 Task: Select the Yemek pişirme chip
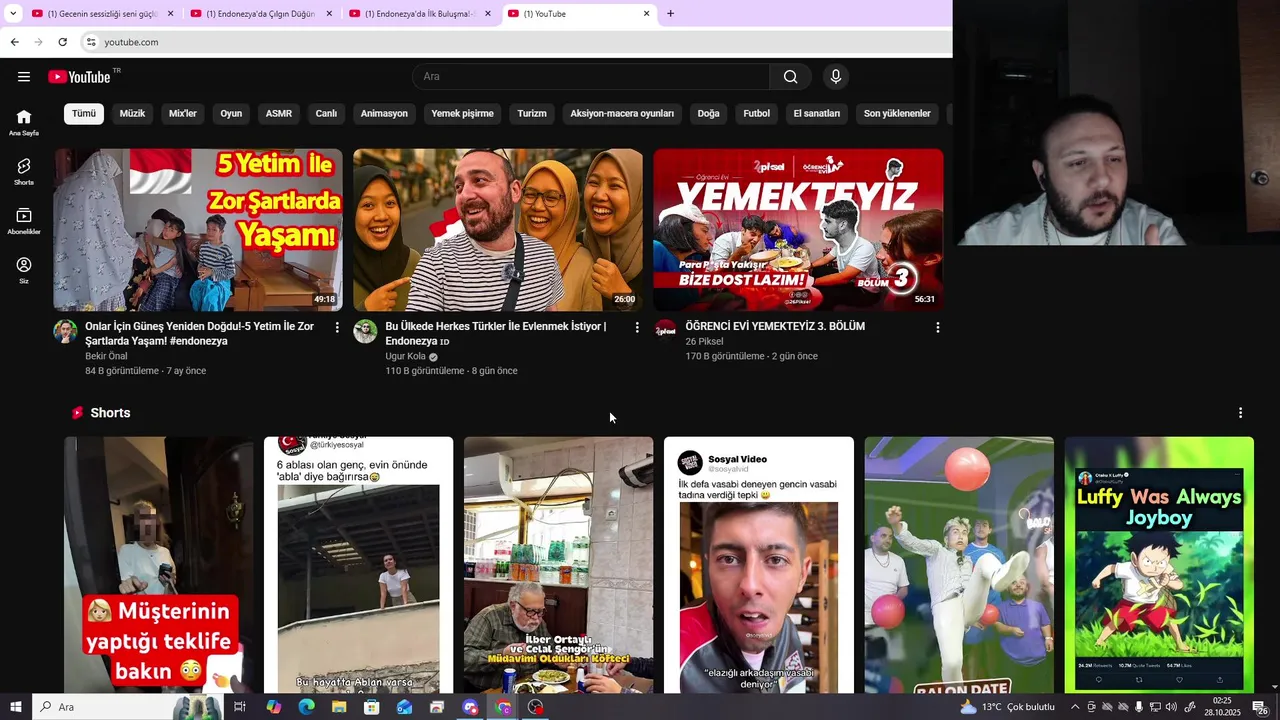pyautogui.click(x=462, y=113)
